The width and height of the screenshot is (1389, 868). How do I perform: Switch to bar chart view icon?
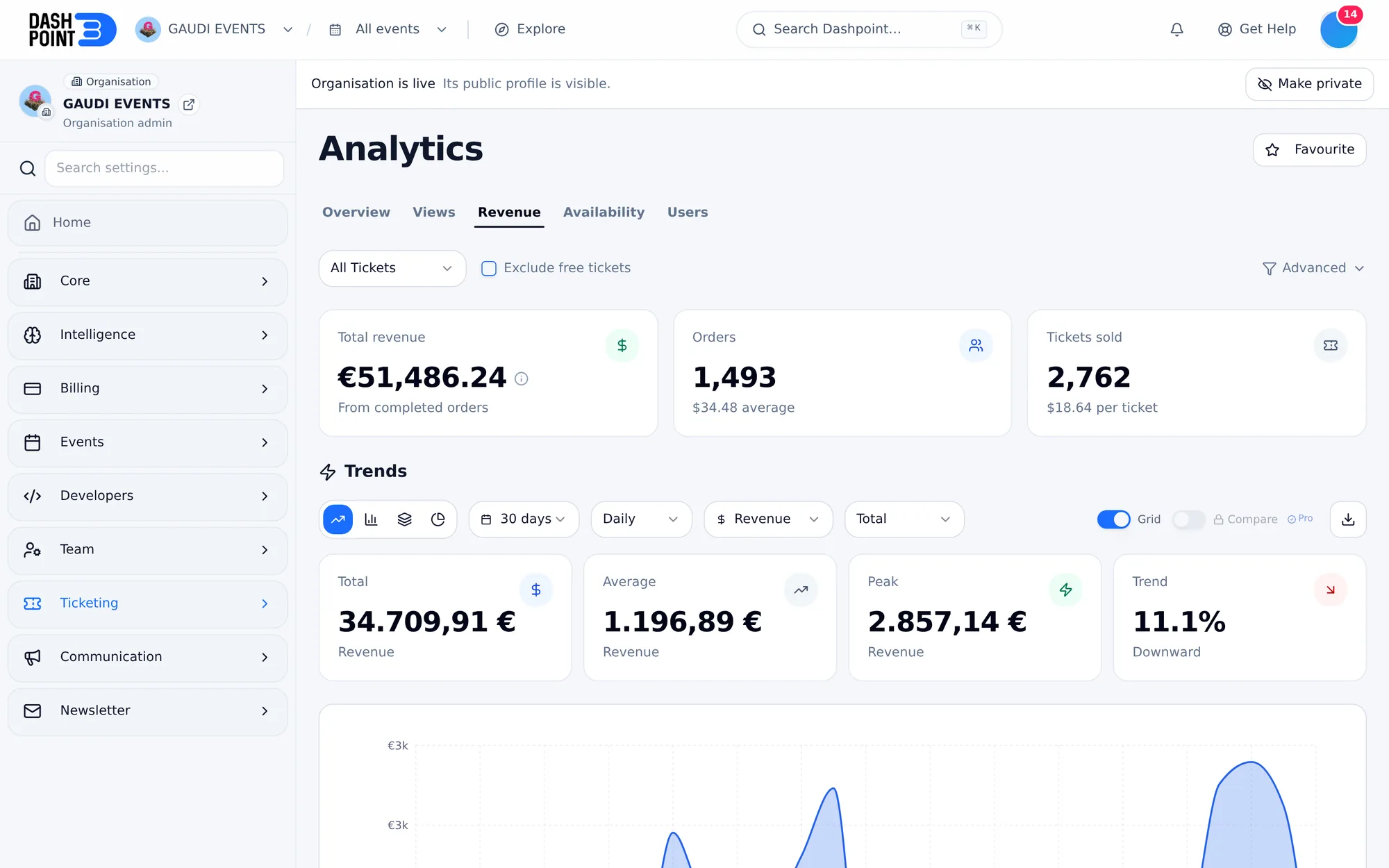coord(372,519)
